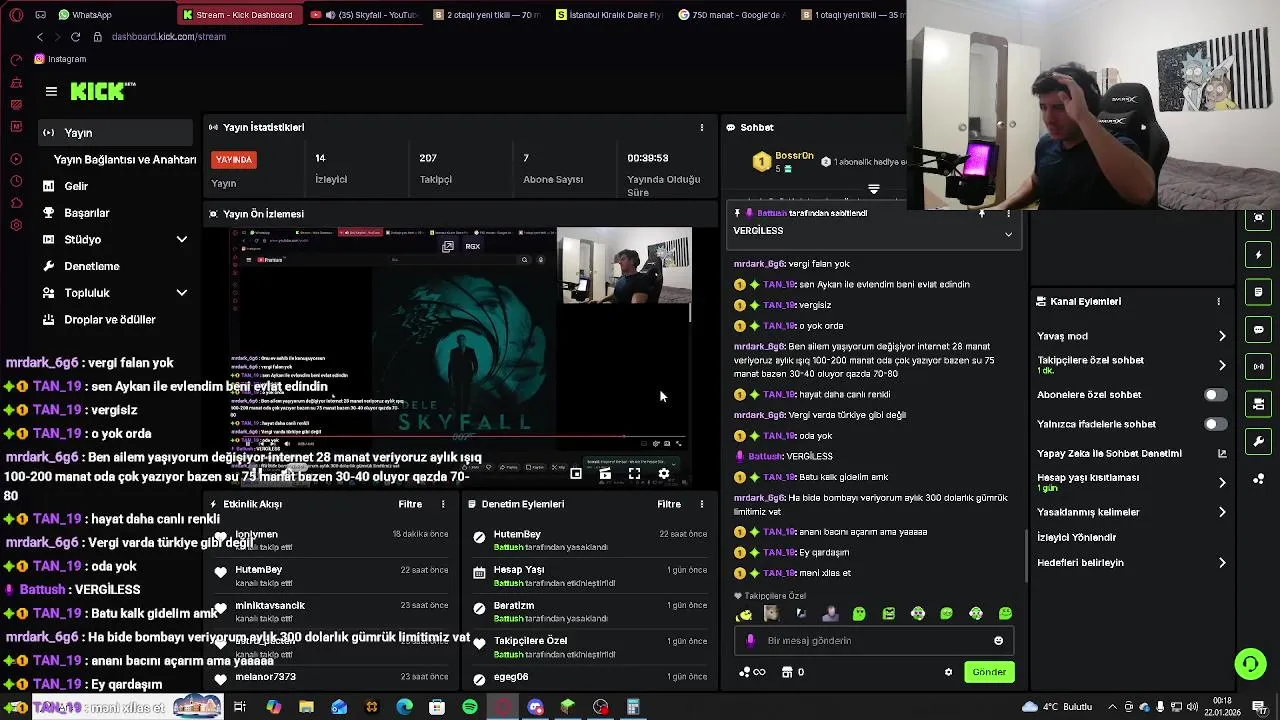Viewport: 1280px width, 720px height.
Task: Open File Explorer from taskbar
Action: (x=306, y=707)
